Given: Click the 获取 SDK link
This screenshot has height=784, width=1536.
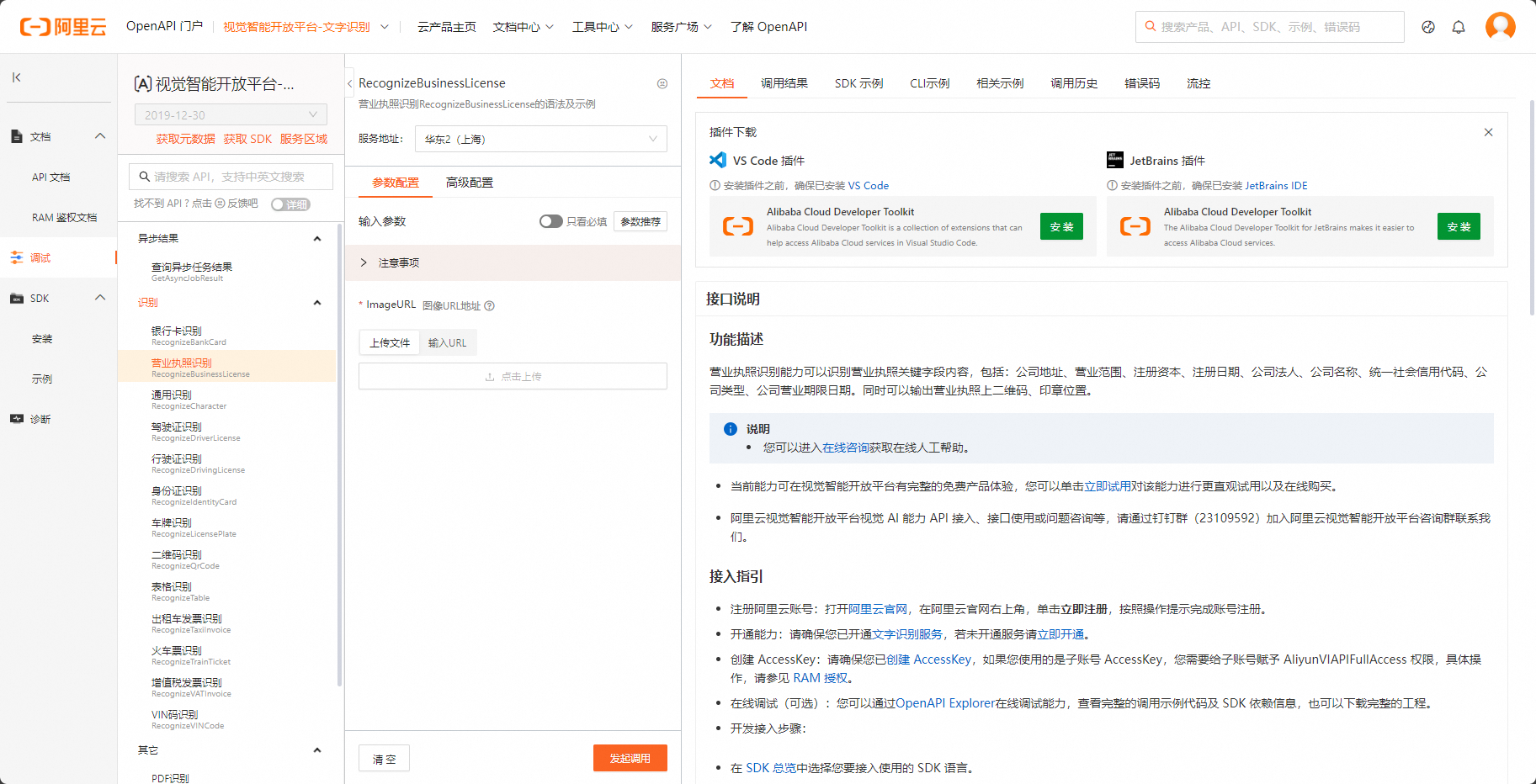Looking at the screenshot, I should coord(247,139).
